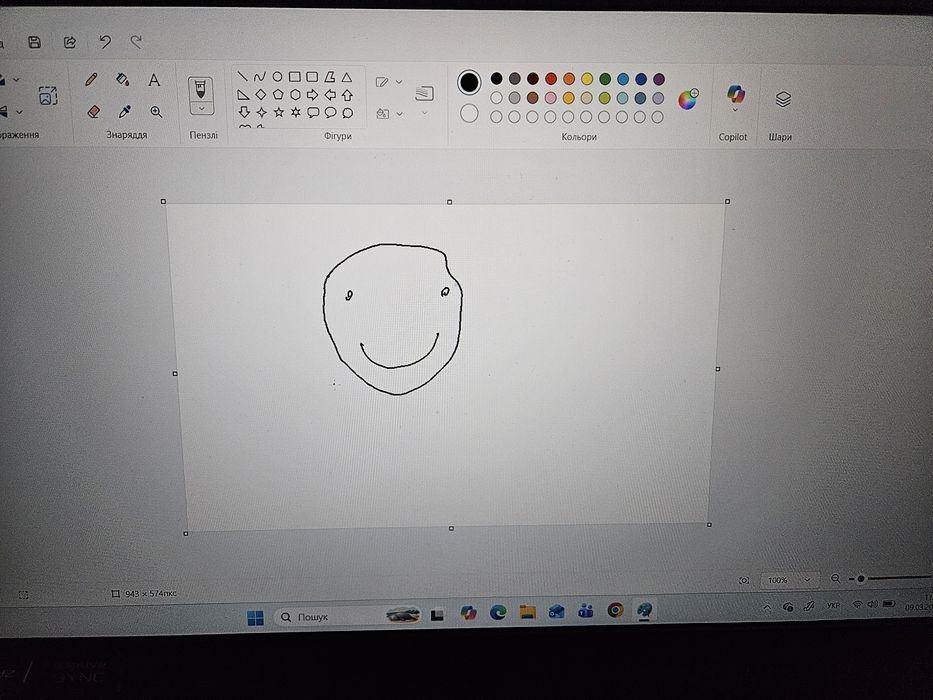Choose the Up arrow shape
The image size is (933, 700).
(x=347, y=95)
